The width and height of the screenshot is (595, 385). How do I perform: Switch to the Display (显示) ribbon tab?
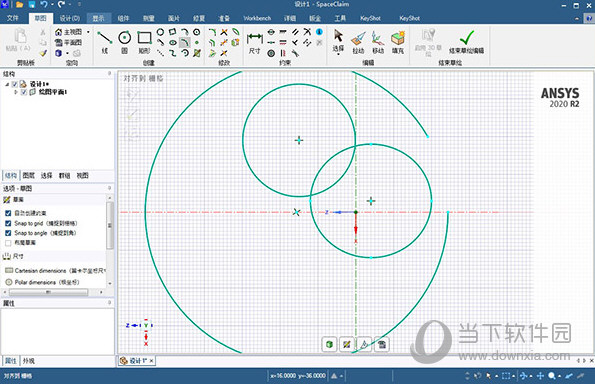click(x=98, y=18)
